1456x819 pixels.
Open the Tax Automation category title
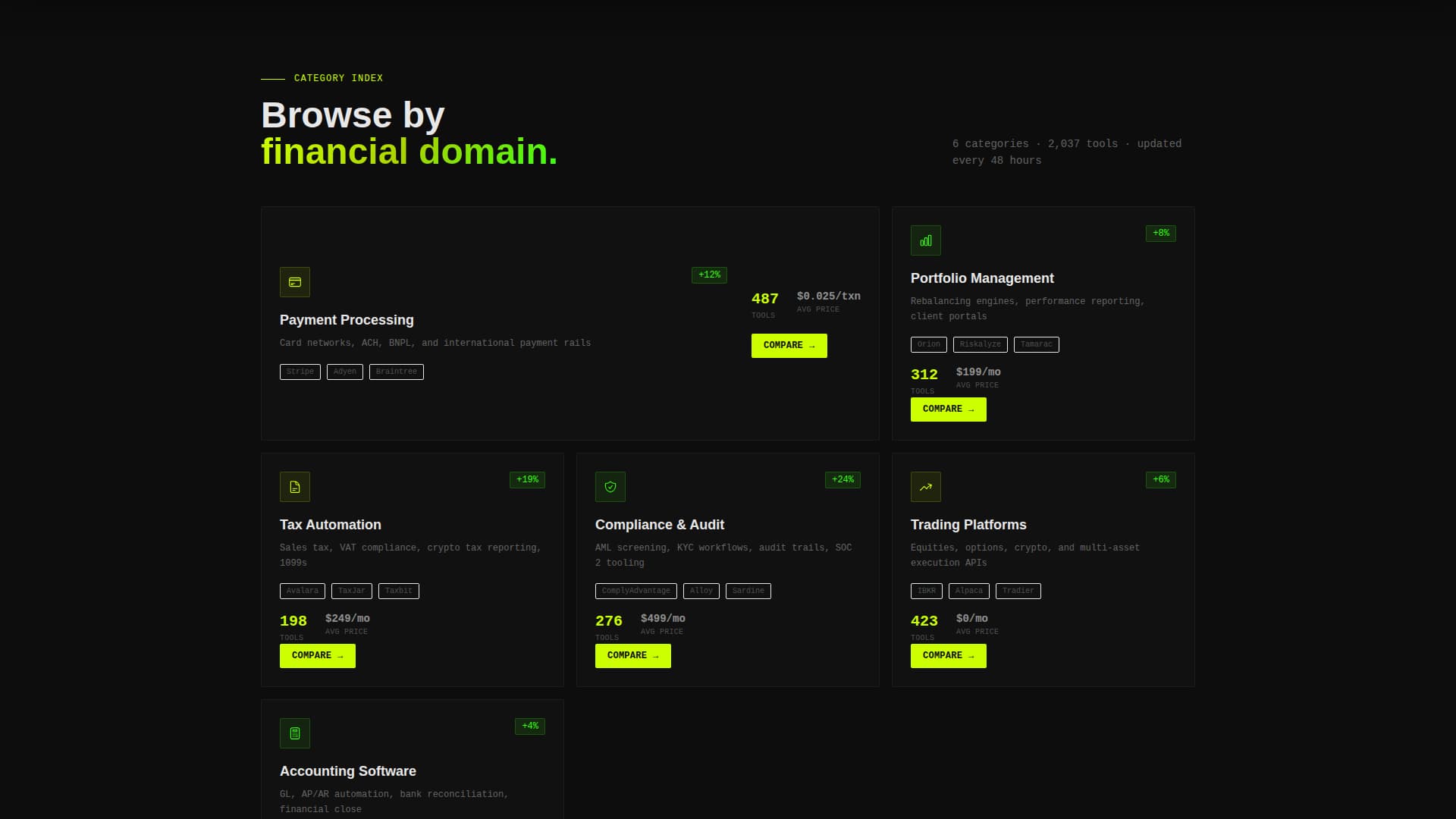(331, 525)
